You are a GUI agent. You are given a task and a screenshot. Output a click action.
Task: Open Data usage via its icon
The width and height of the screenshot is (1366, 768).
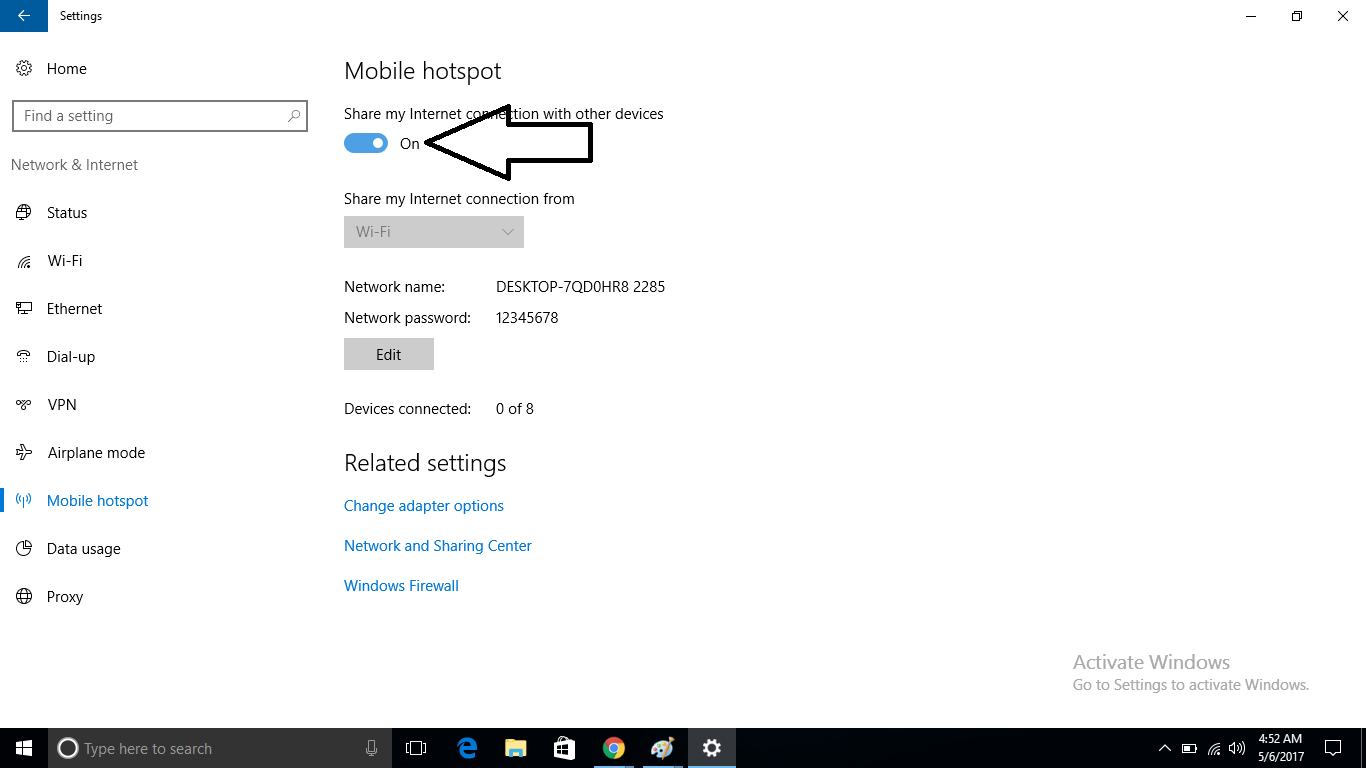click(x=24, y=548)
